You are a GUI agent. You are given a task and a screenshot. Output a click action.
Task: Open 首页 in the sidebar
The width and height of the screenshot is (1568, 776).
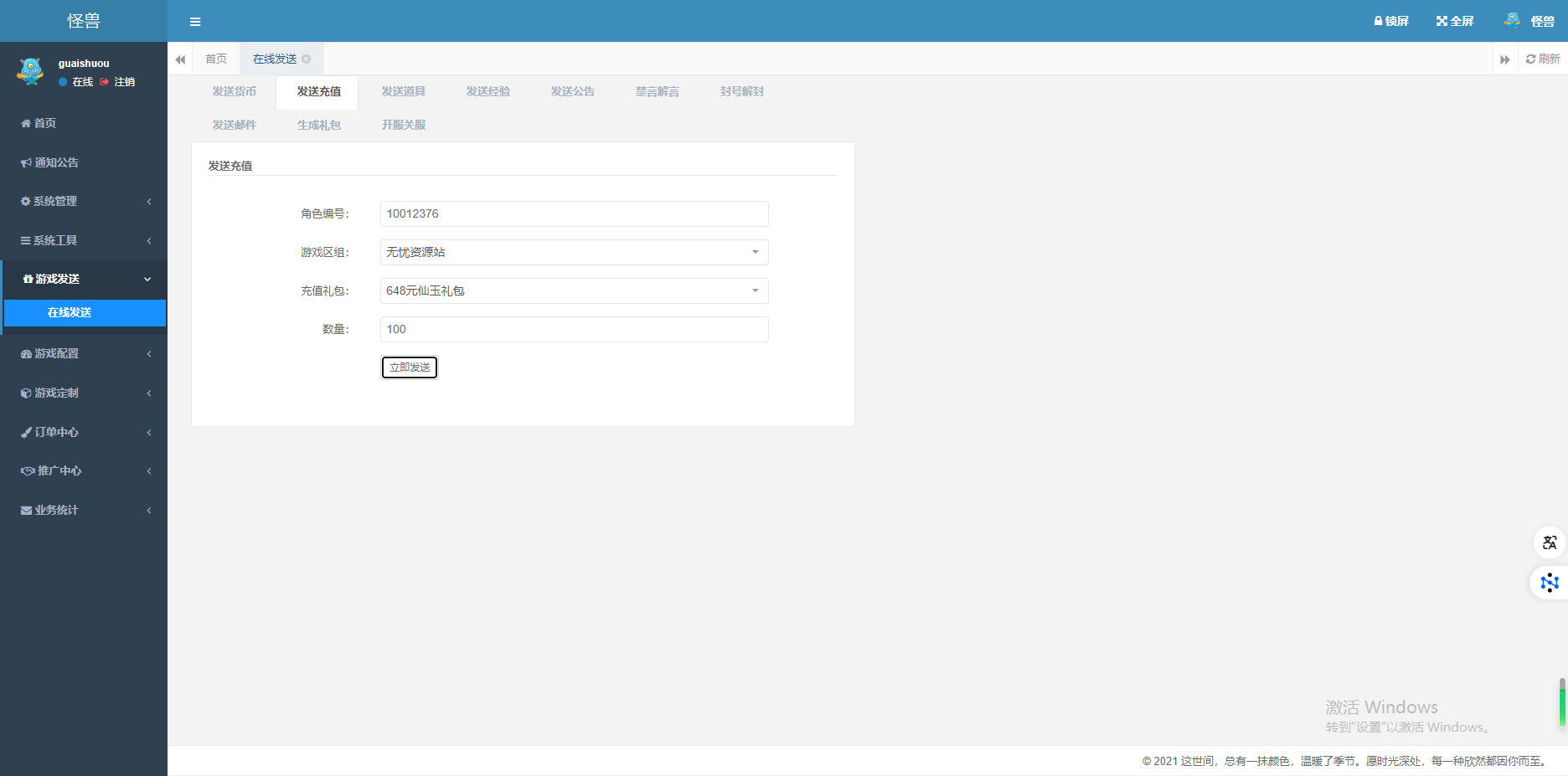[84, 123]
